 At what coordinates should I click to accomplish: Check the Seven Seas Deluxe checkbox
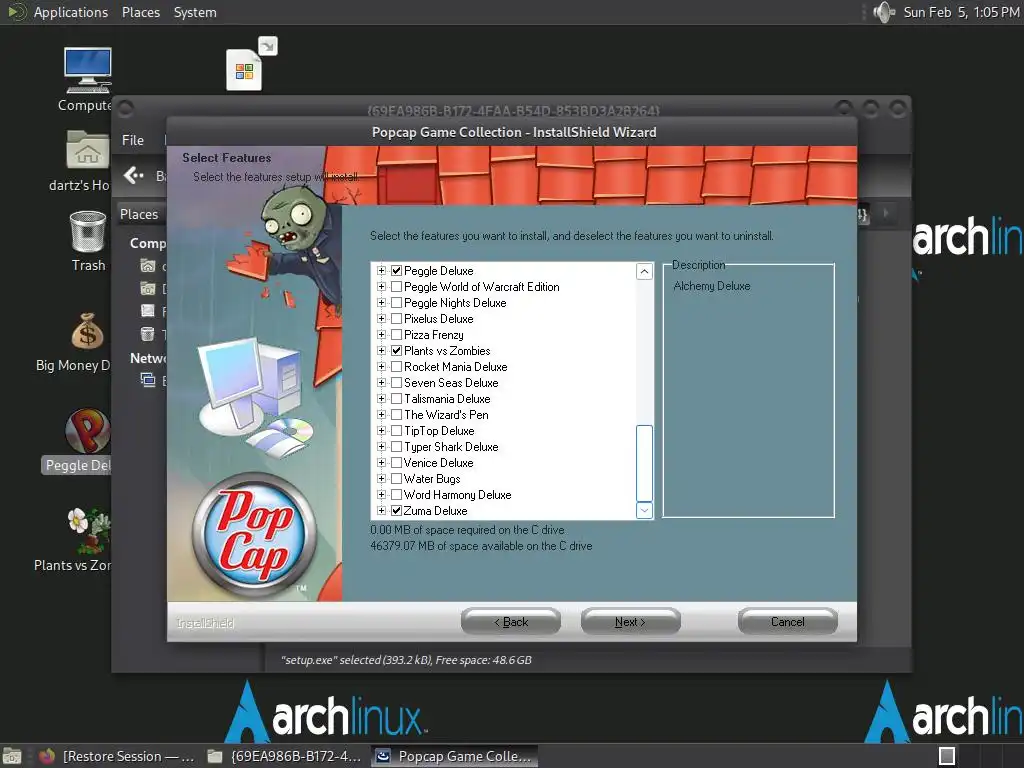396,383
